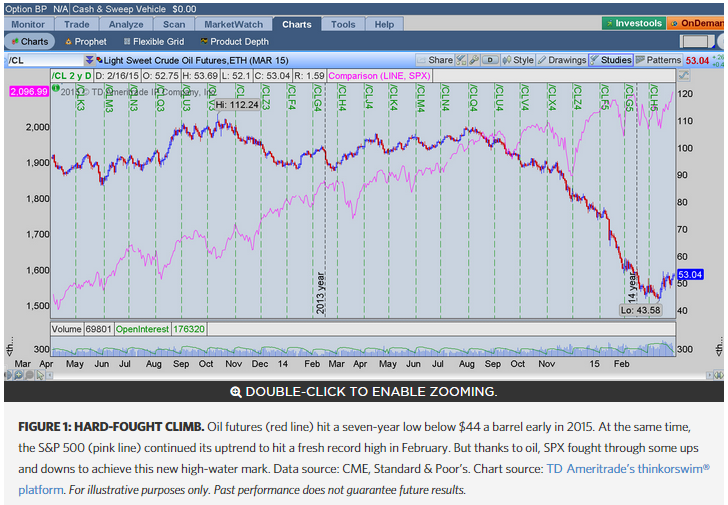This screenshot has height=505, width=728.
Task: Click the 2013 year marker label
Action: pos(320,293)
